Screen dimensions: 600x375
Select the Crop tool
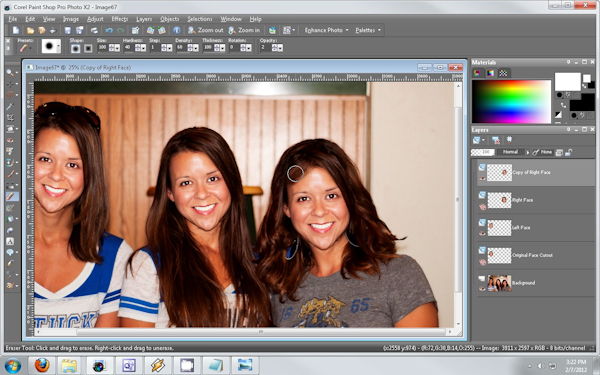10,117
